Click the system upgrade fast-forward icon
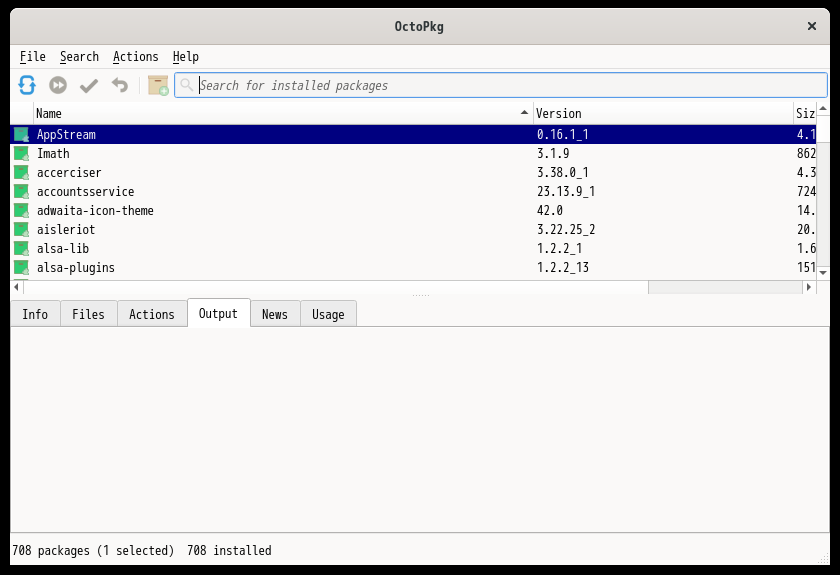Image resolution: width=840 pixels, height=575 pixels. [x=58, y=85]
